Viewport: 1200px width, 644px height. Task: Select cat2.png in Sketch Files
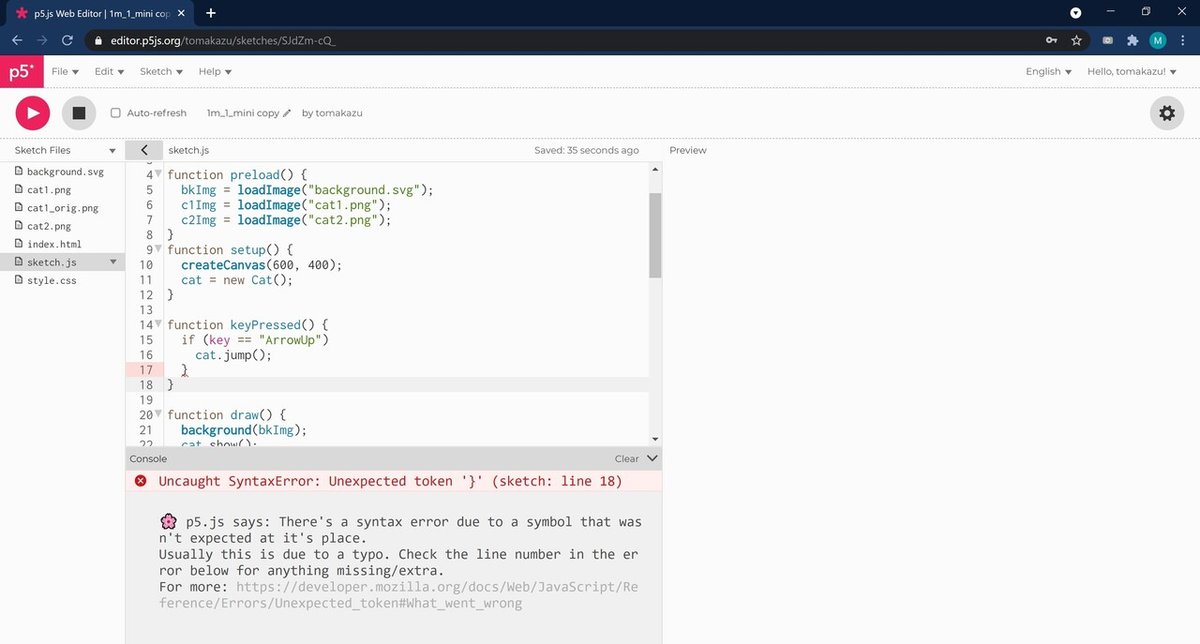click(x=49, y=226)
